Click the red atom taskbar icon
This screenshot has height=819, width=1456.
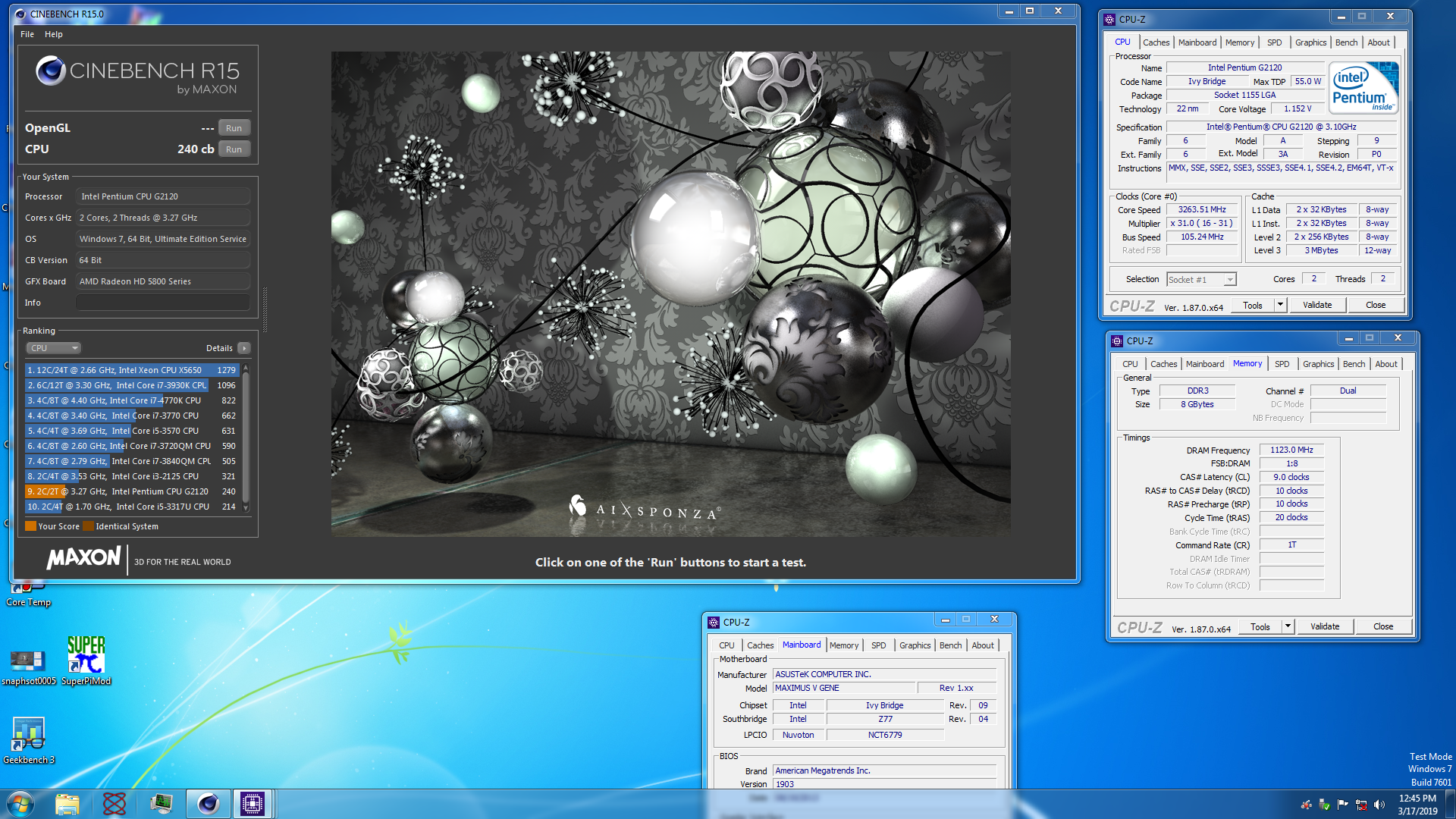(114, 804)
